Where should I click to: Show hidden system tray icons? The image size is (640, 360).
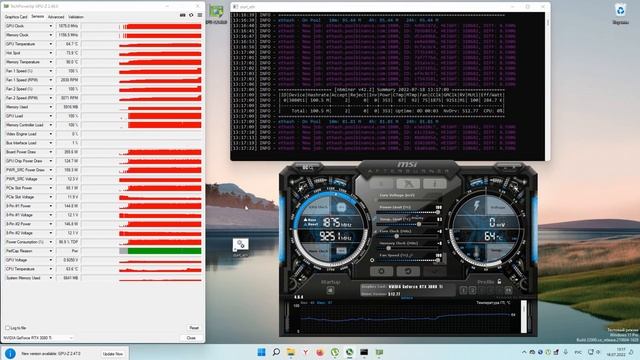[524, 352]
